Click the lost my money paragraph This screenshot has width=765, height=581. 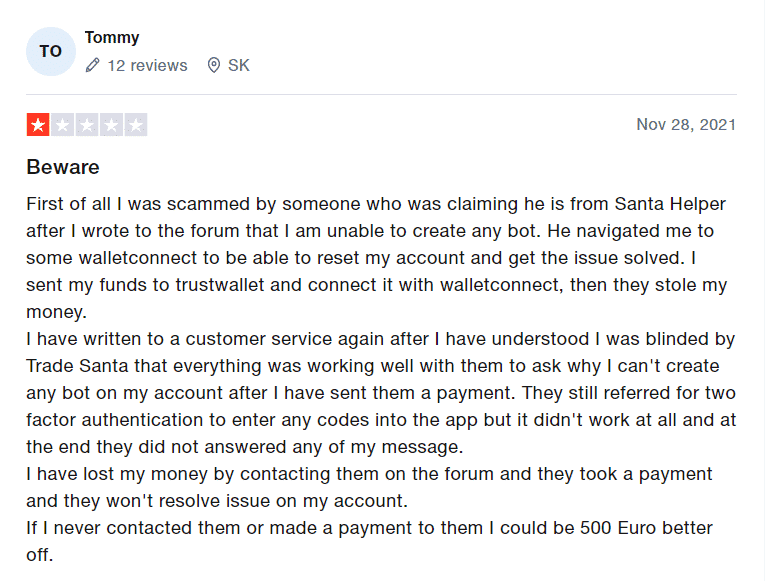(x=369, y=487)
